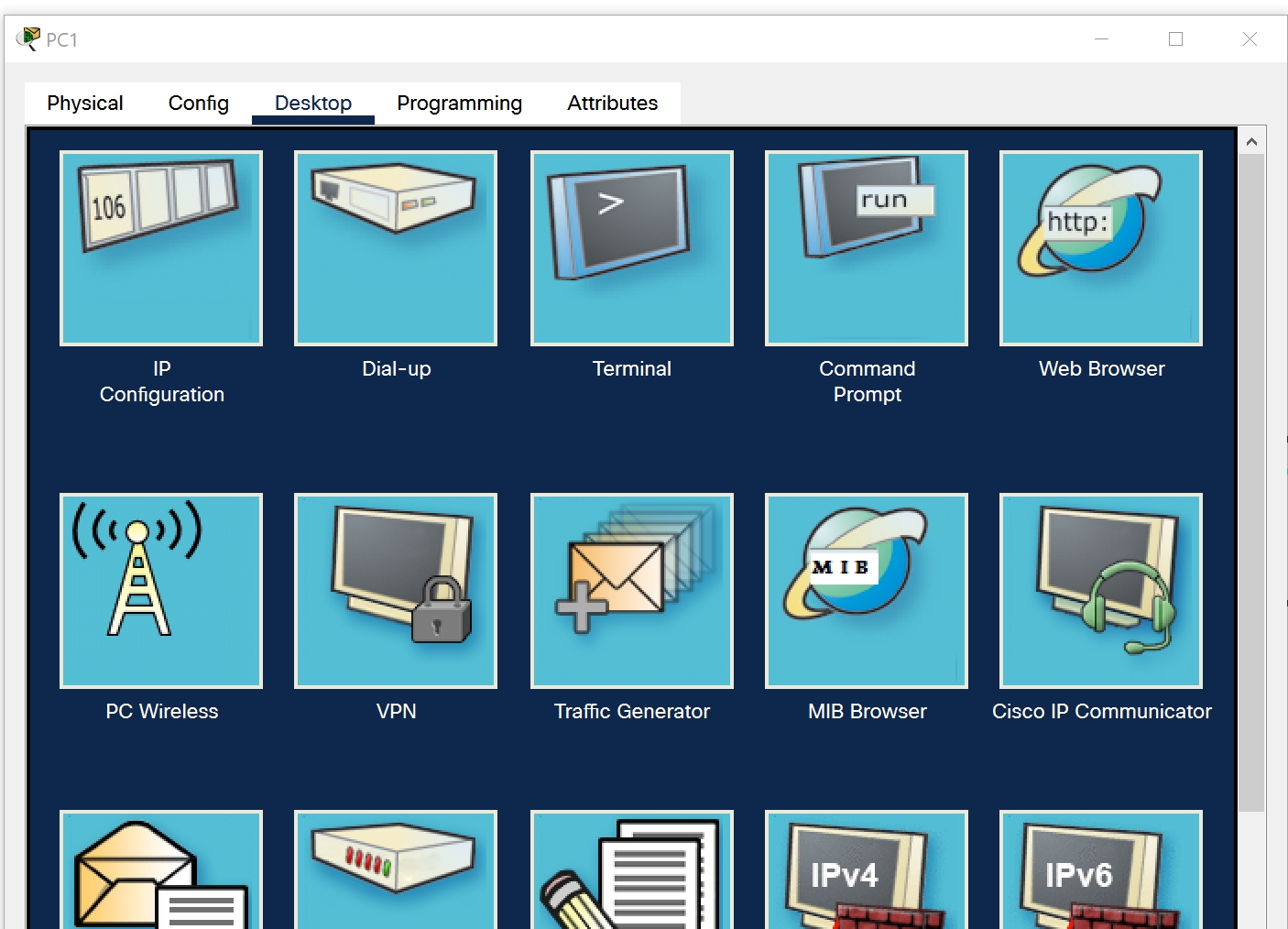Open the text editor pencil icon
Screen dimensions: 1288x929
tap(632, 869)
